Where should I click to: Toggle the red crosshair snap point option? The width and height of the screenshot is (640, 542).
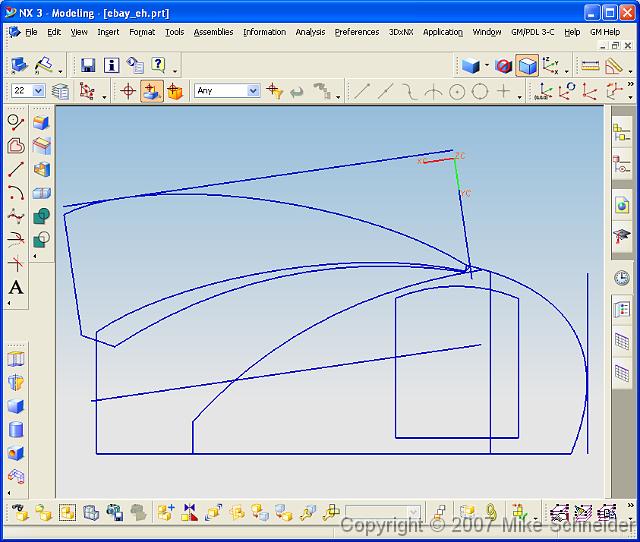pos(128,91)
